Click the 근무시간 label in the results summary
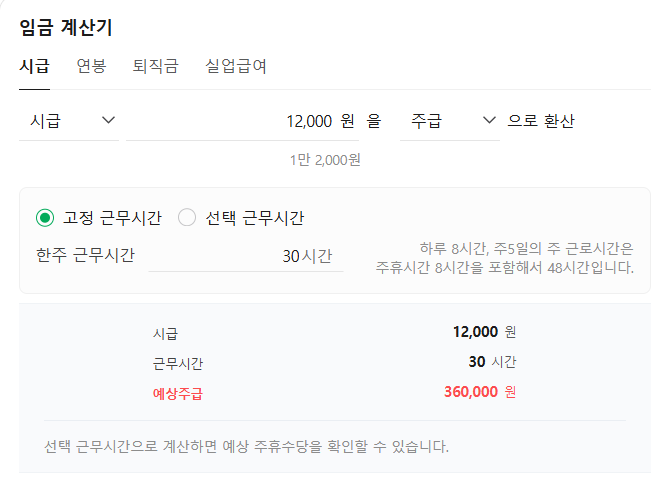 tap(178, 363)
